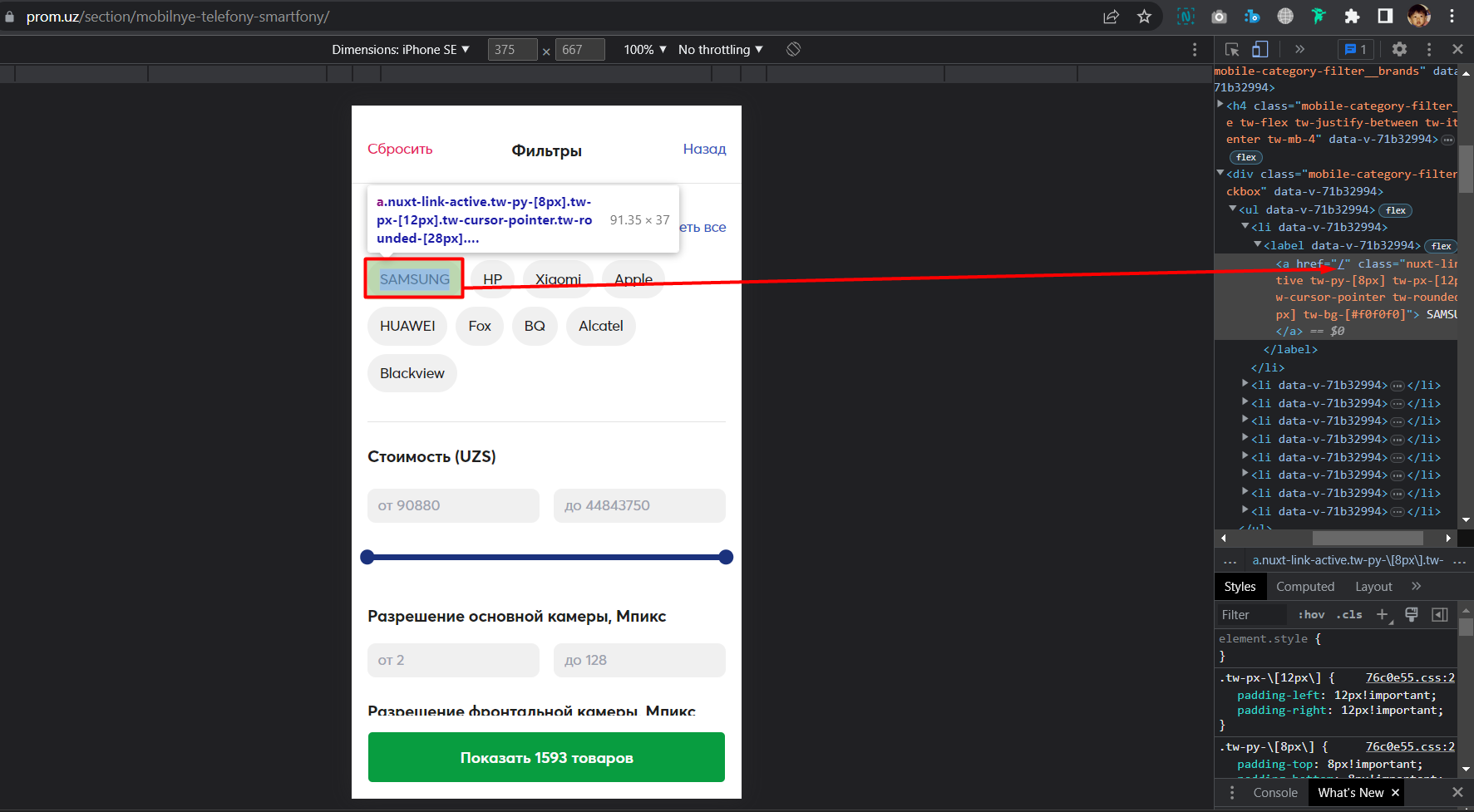The height and width of the screenshot is (812, 1474).
Task: Collapse the label element node
Action: coord(1257,244)
